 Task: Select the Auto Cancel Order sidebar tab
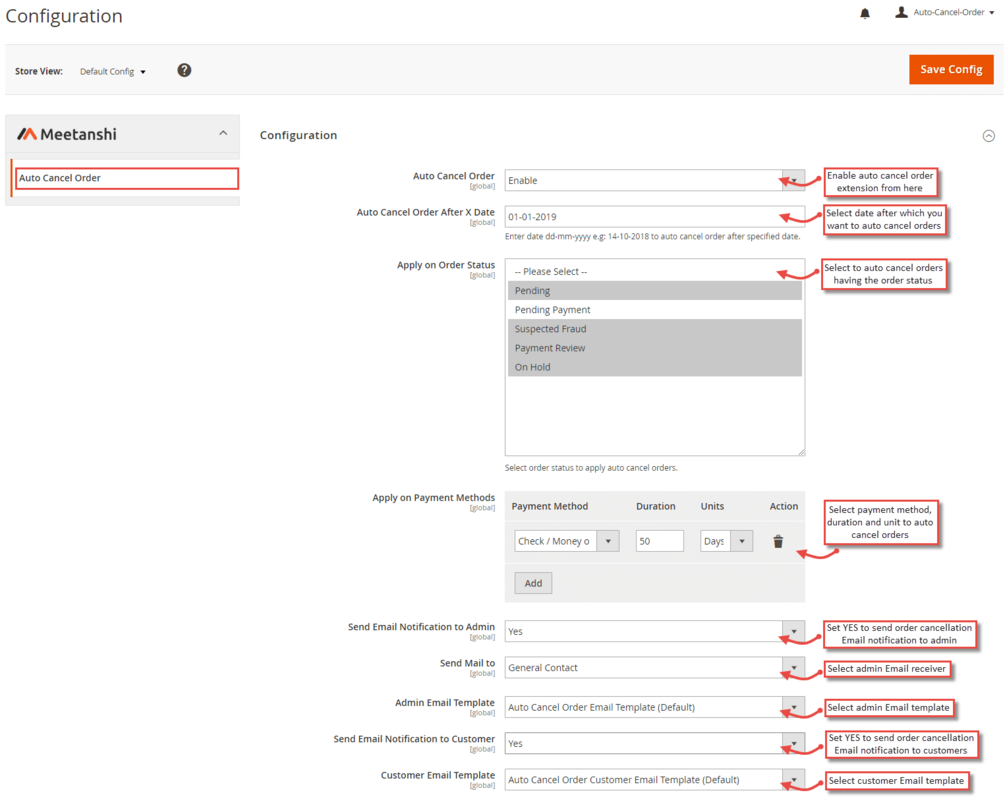click(x=126, y=178)
